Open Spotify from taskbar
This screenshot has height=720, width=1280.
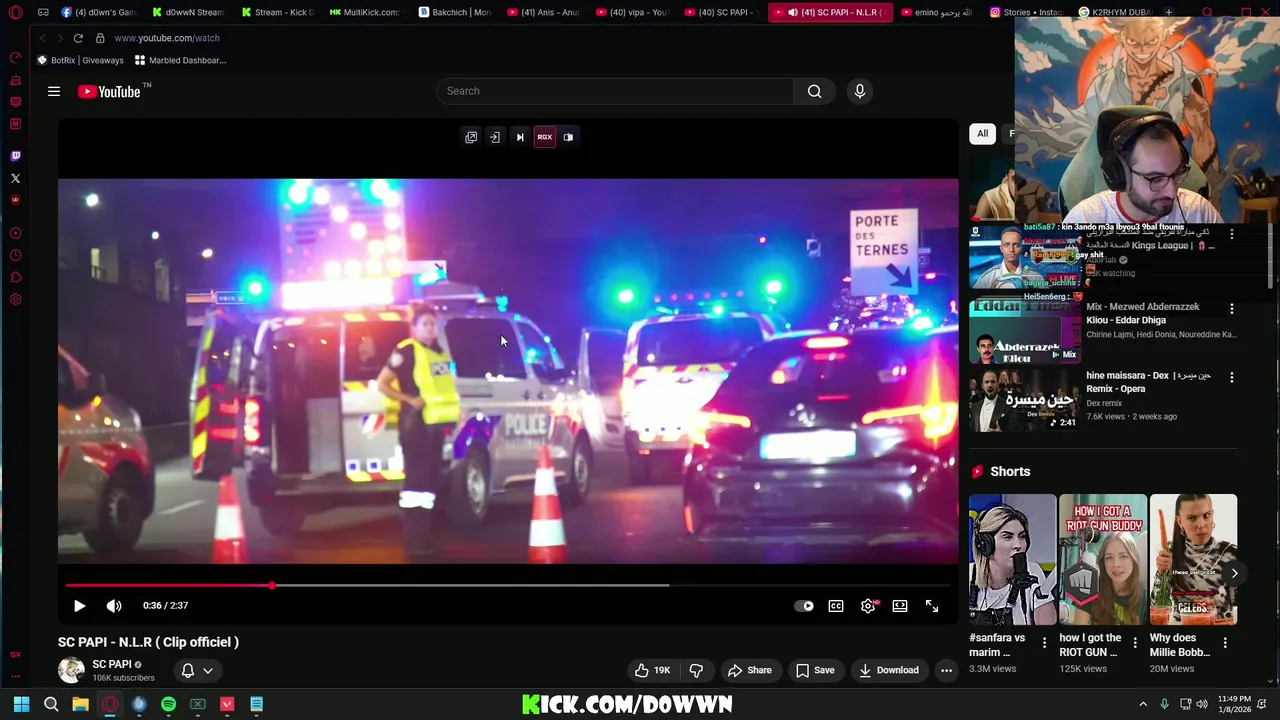pos(168,704)
